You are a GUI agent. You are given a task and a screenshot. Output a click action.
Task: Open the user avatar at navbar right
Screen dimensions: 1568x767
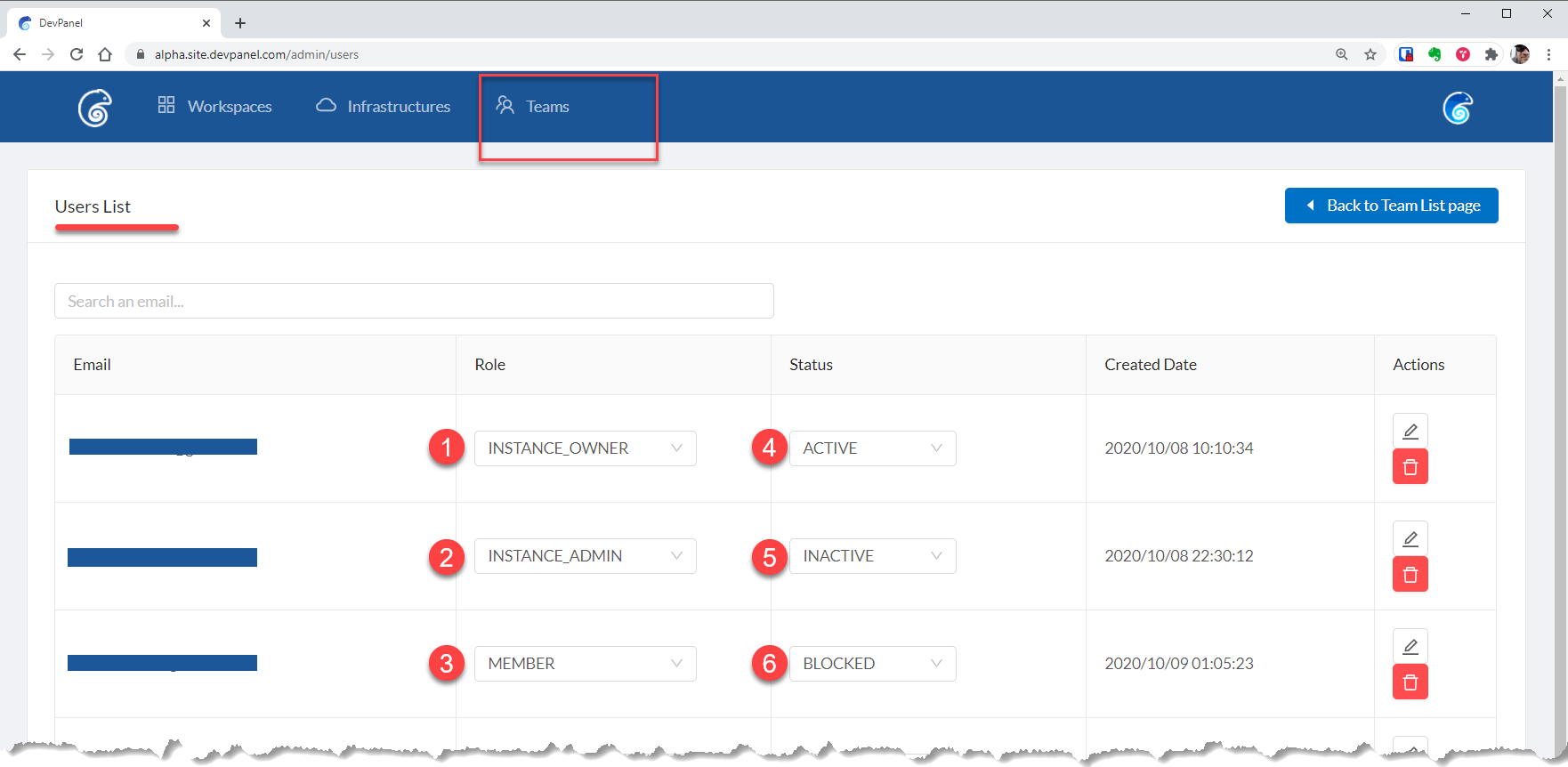coord(1457,108)
